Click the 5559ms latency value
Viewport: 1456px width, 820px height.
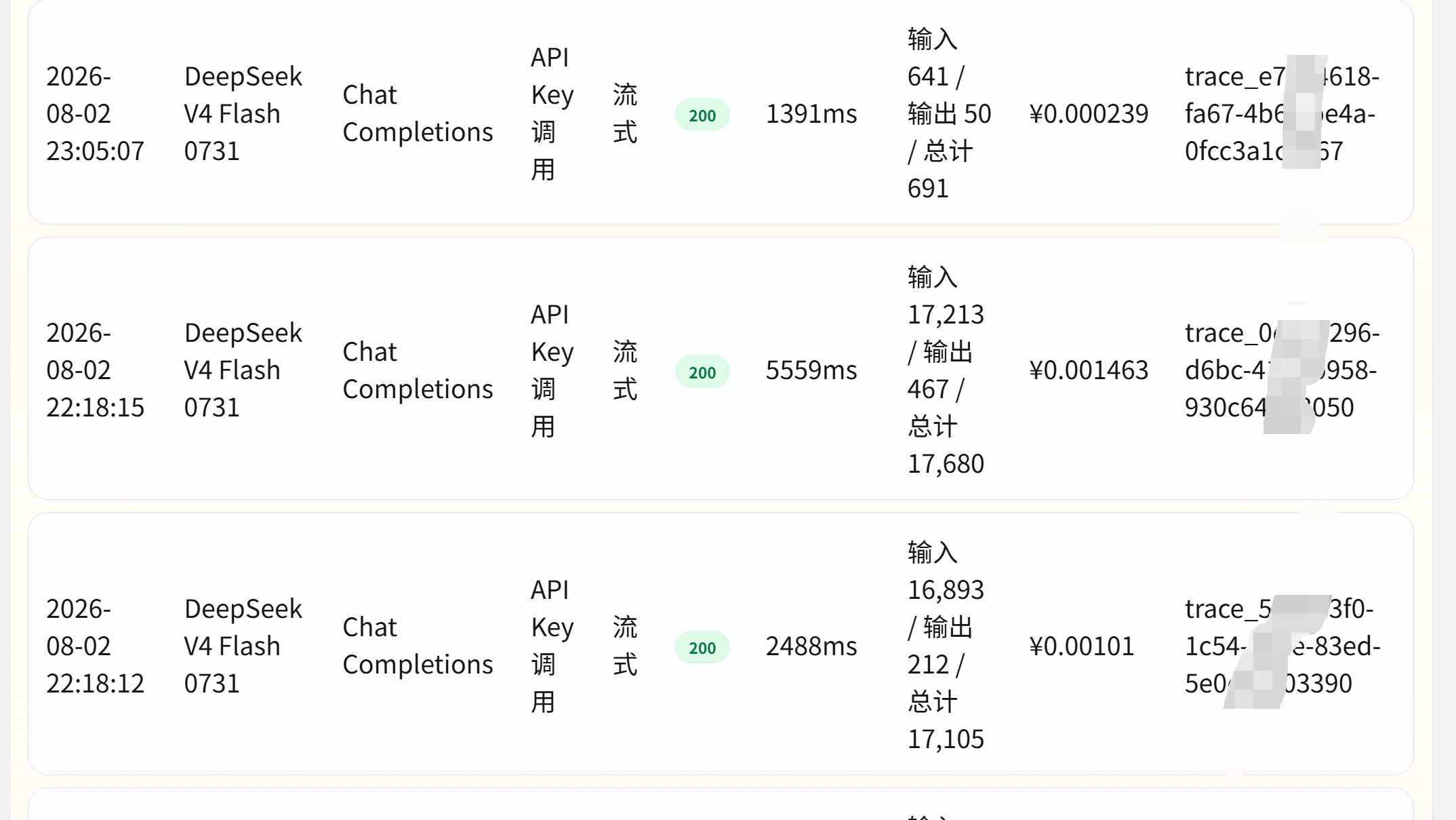pyautogui.click(x=811, y=370)
